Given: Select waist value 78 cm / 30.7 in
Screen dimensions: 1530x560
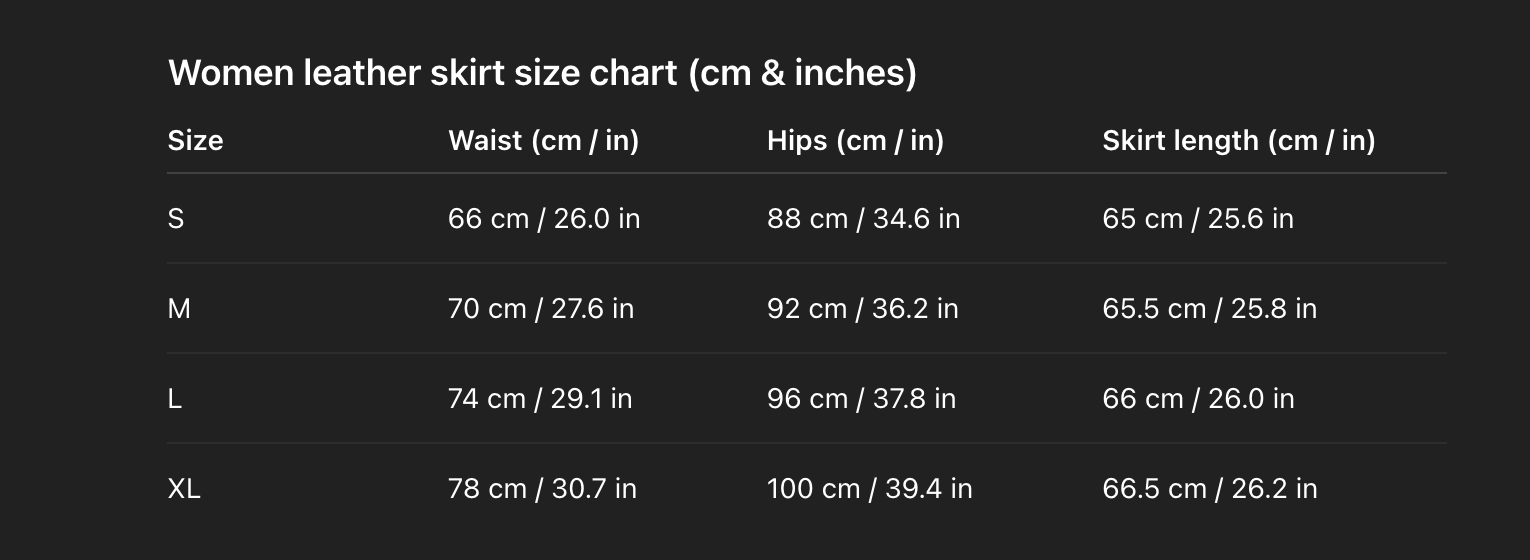Looking at the screenshot, I should point(542,489).
